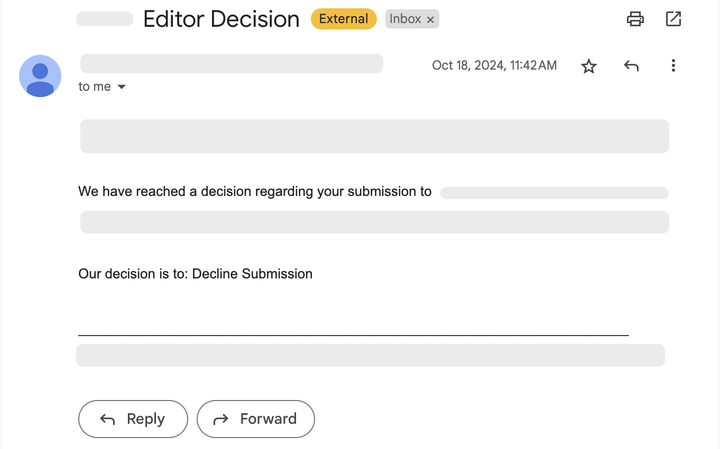Print this email with the printer icon
The height and width of the screenshot is (449, 720).
click(635, 19)
